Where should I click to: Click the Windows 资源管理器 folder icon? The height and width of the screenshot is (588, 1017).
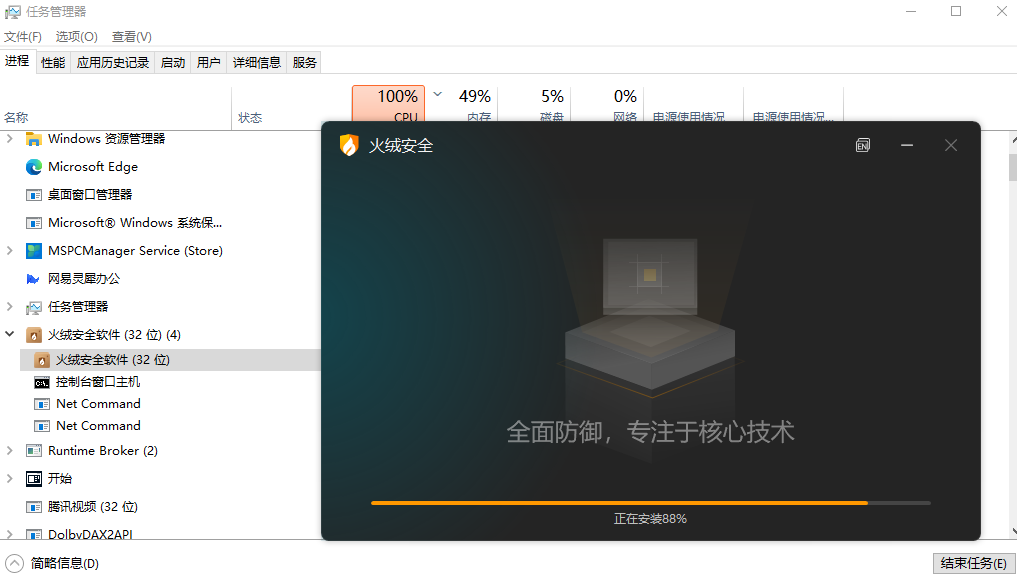(34, 139)
